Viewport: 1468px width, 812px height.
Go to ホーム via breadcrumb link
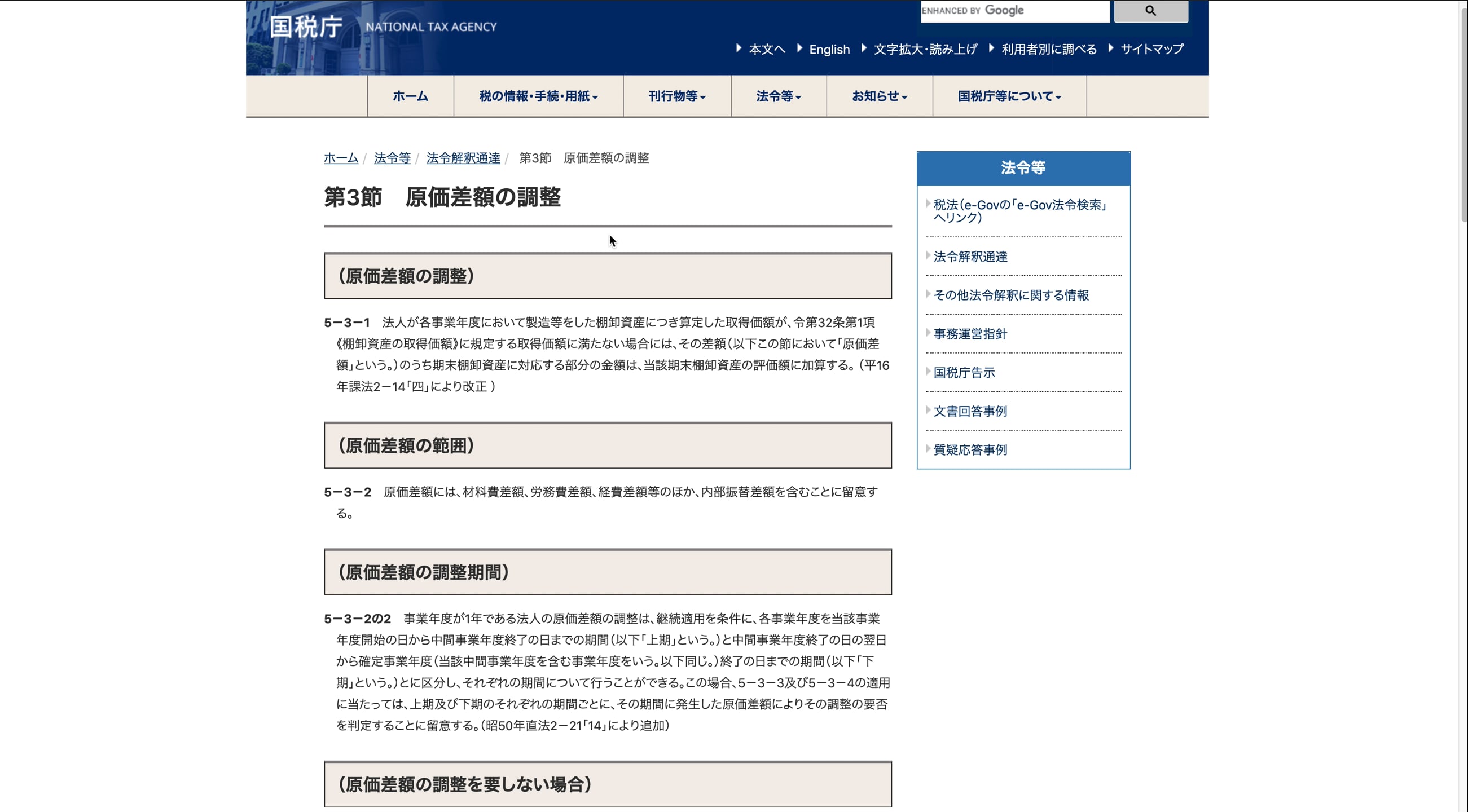(341, 158)
